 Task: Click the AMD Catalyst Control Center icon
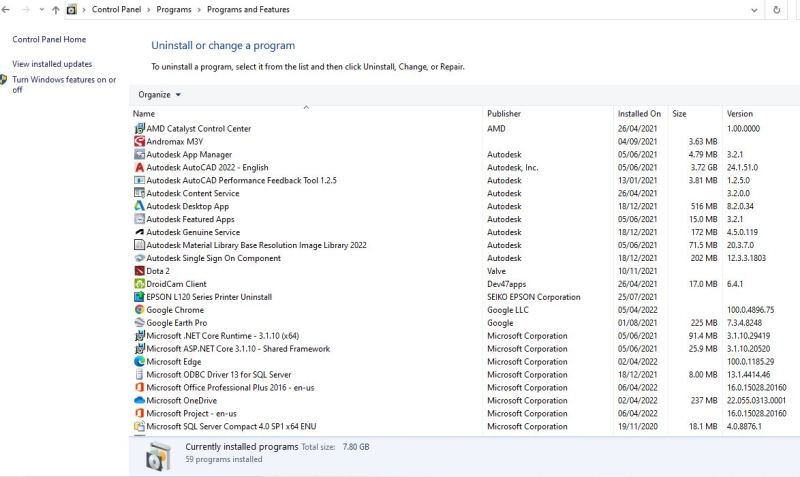[x=139, y=129]
